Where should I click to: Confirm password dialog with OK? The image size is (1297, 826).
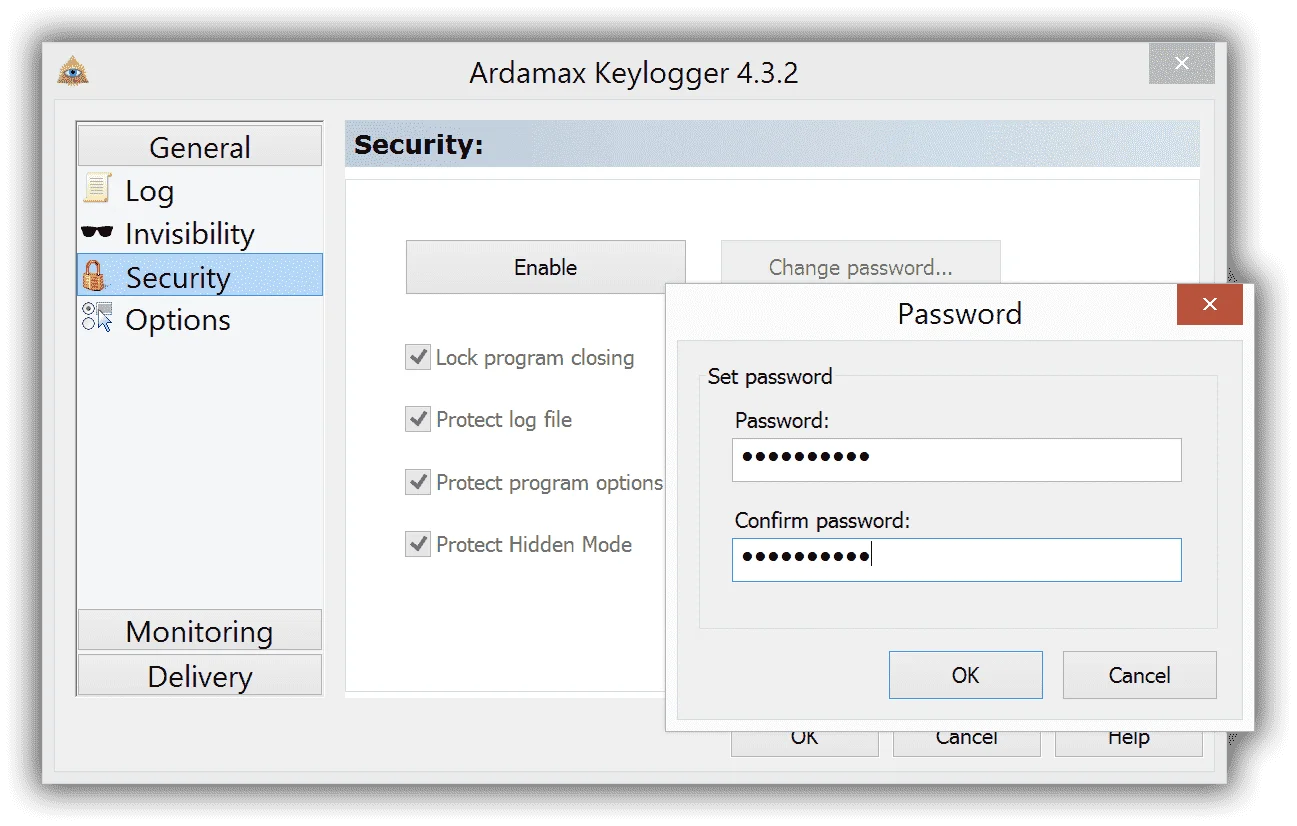pos(965,675)
